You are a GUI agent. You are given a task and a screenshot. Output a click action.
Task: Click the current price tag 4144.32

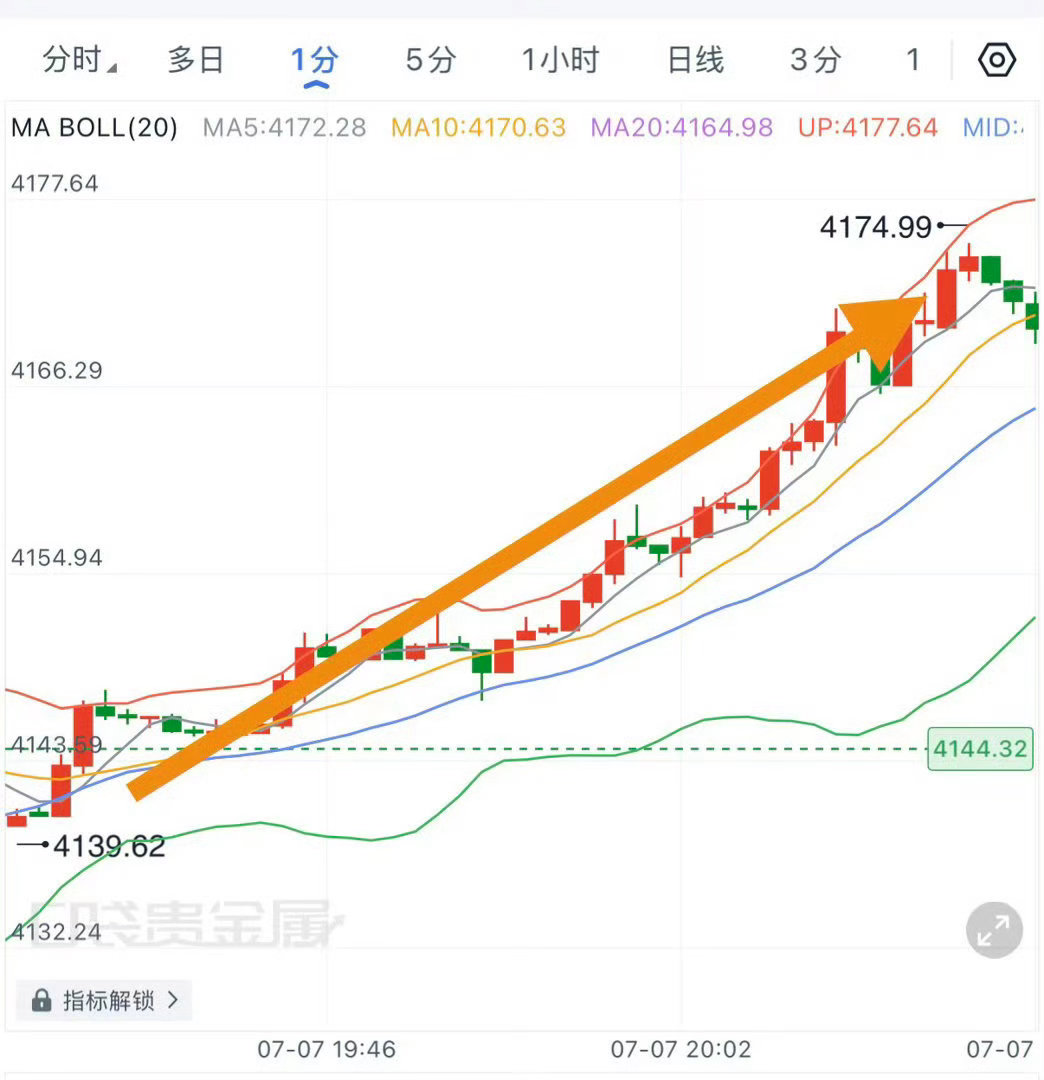click(x=980, y=749)
